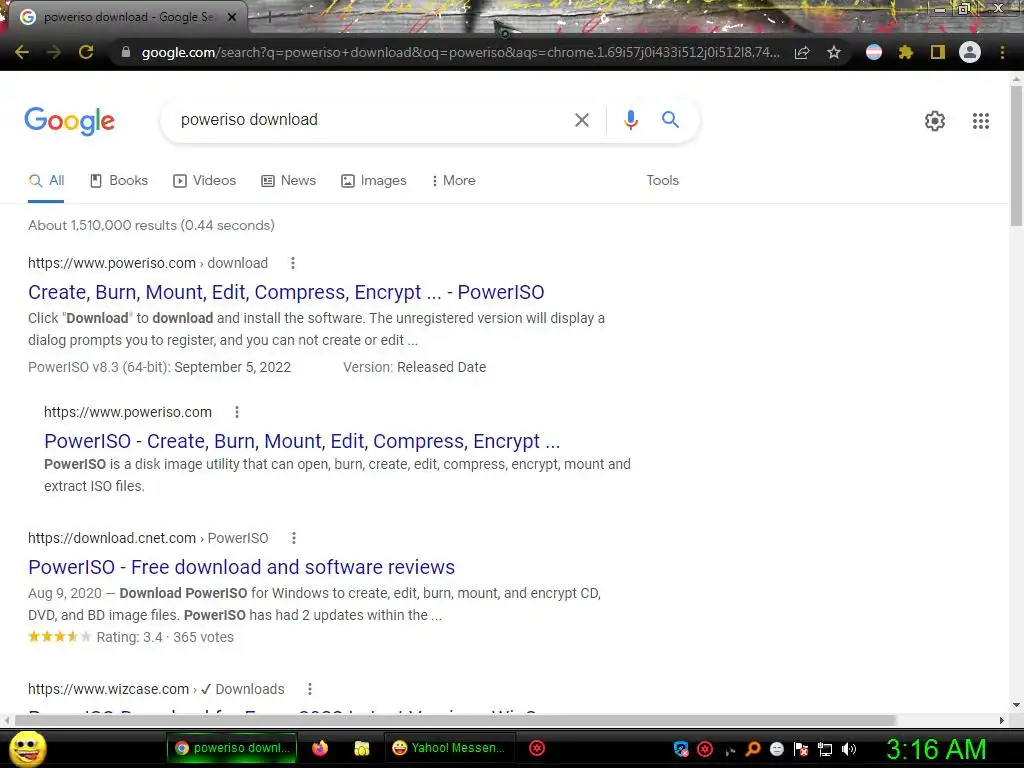Start voice search with the microphone

point(631,120)
